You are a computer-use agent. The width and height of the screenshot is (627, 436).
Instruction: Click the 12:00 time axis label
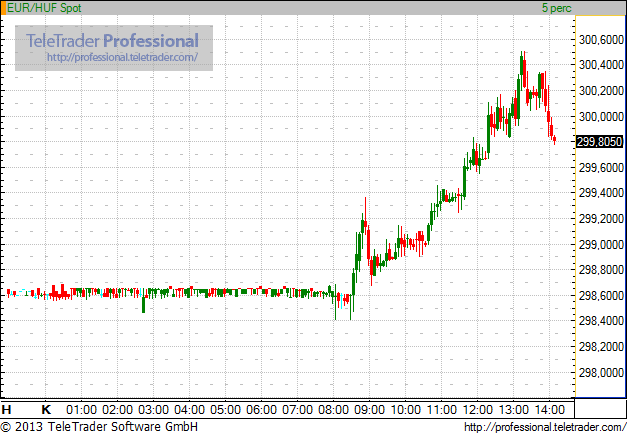(478, 410)
